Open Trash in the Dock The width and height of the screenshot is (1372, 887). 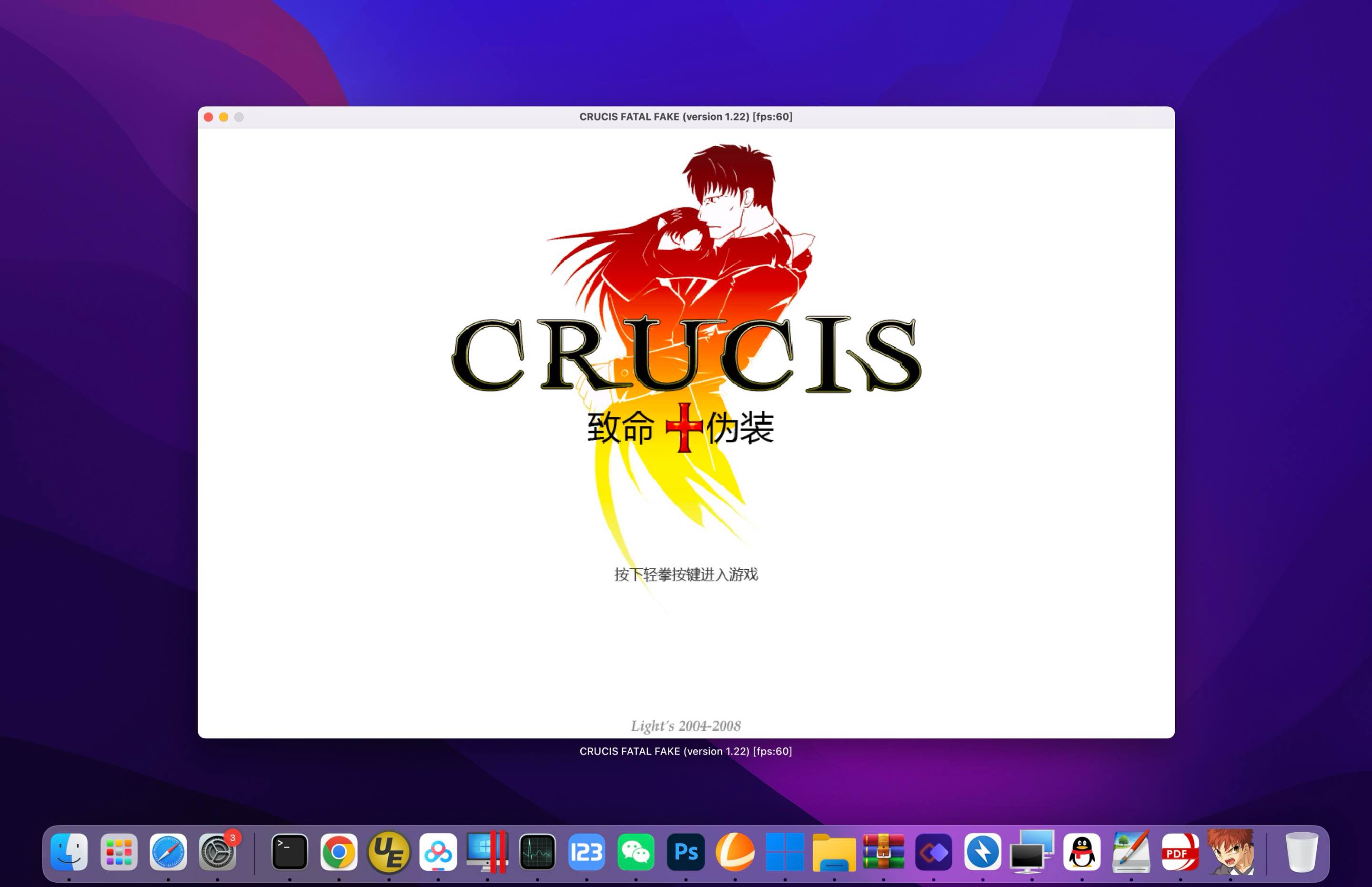pyautogui.click(x=1301, y=852)
